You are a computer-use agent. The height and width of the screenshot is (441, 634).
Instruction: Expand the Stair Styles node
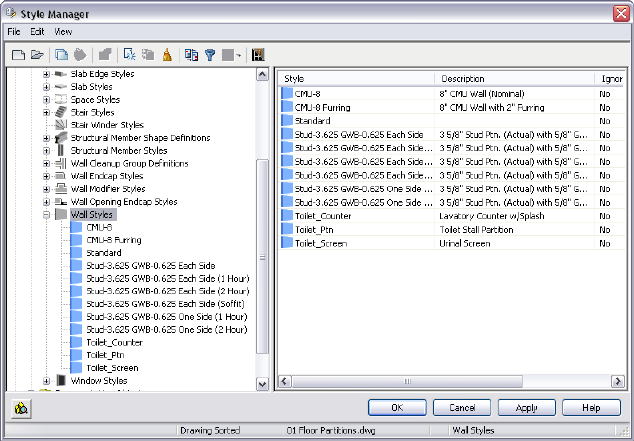[x=46, y=112]
